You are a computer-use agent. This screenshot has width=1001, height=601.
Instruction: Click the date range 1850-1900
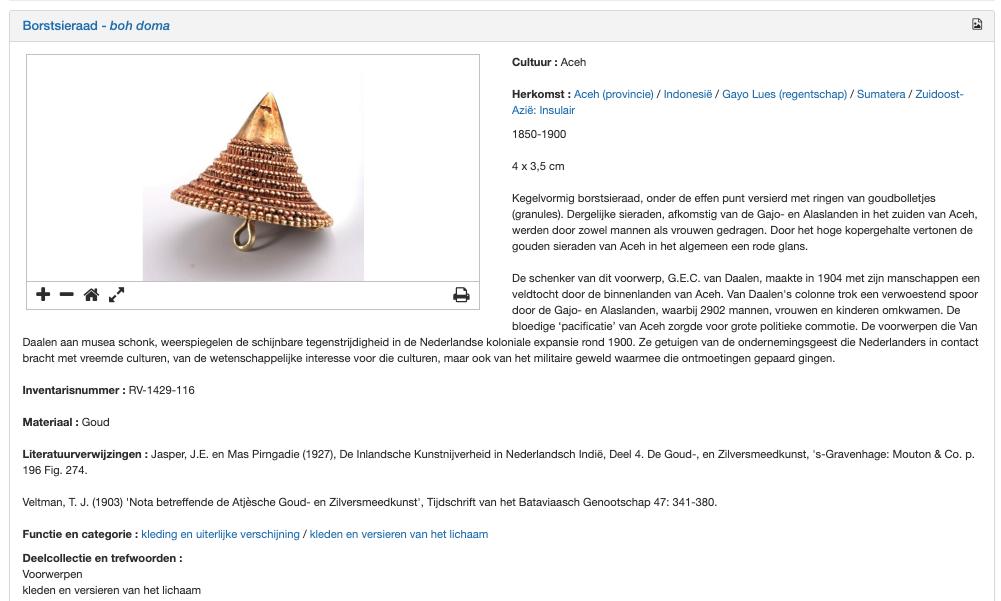(x=539, y=134)
